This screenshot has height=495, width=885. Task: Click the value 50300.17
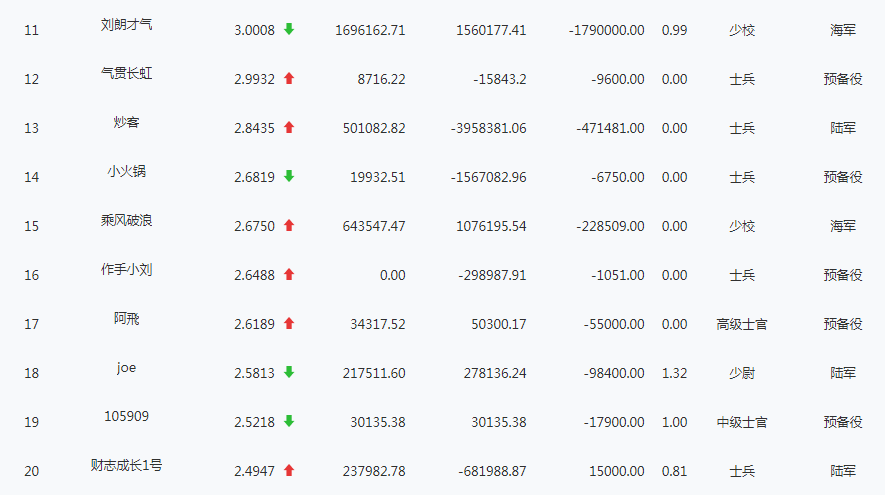tap(499, 325)
